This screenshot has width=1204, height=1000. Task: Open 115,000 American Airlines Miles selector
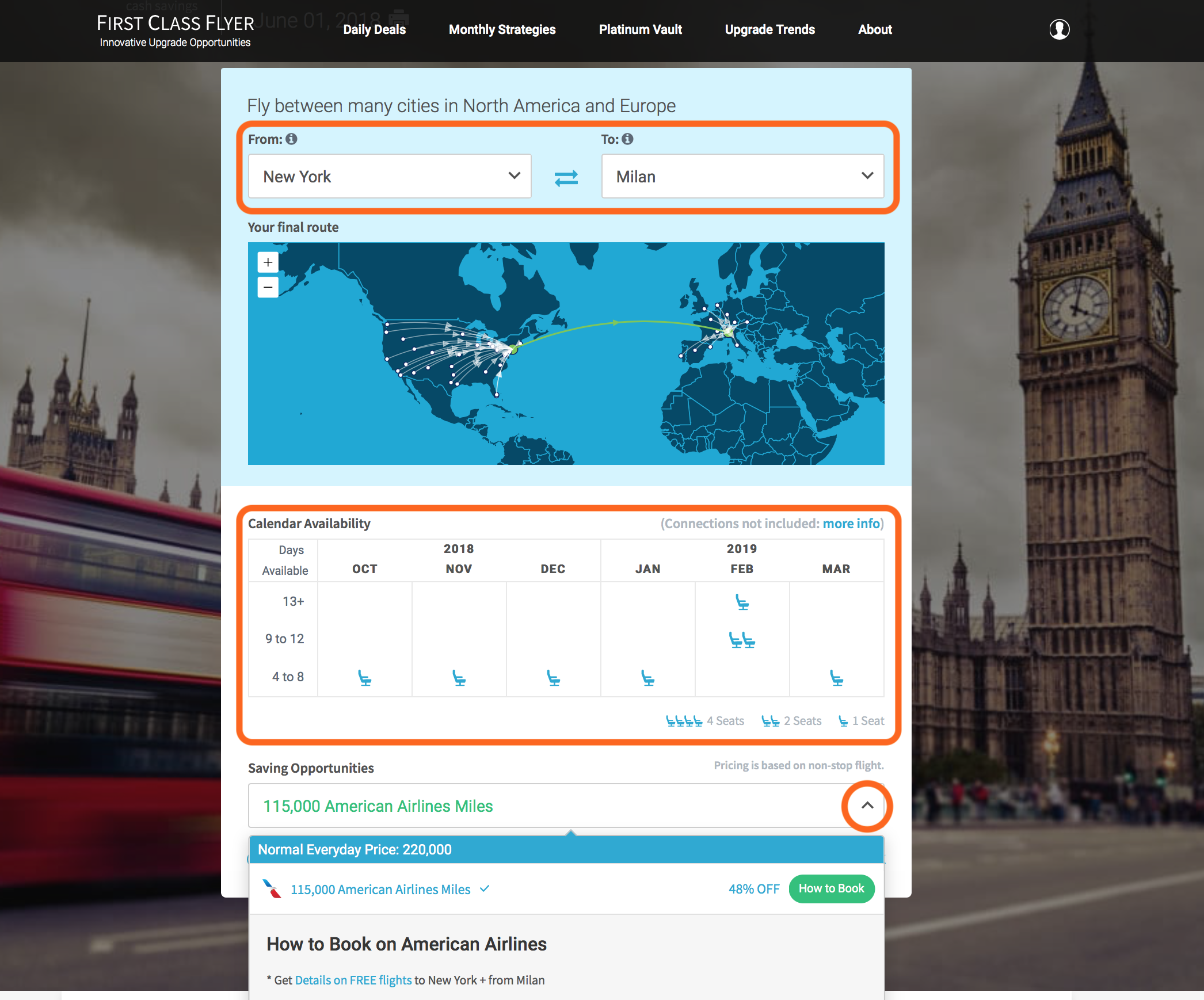(x=566, y=806)
